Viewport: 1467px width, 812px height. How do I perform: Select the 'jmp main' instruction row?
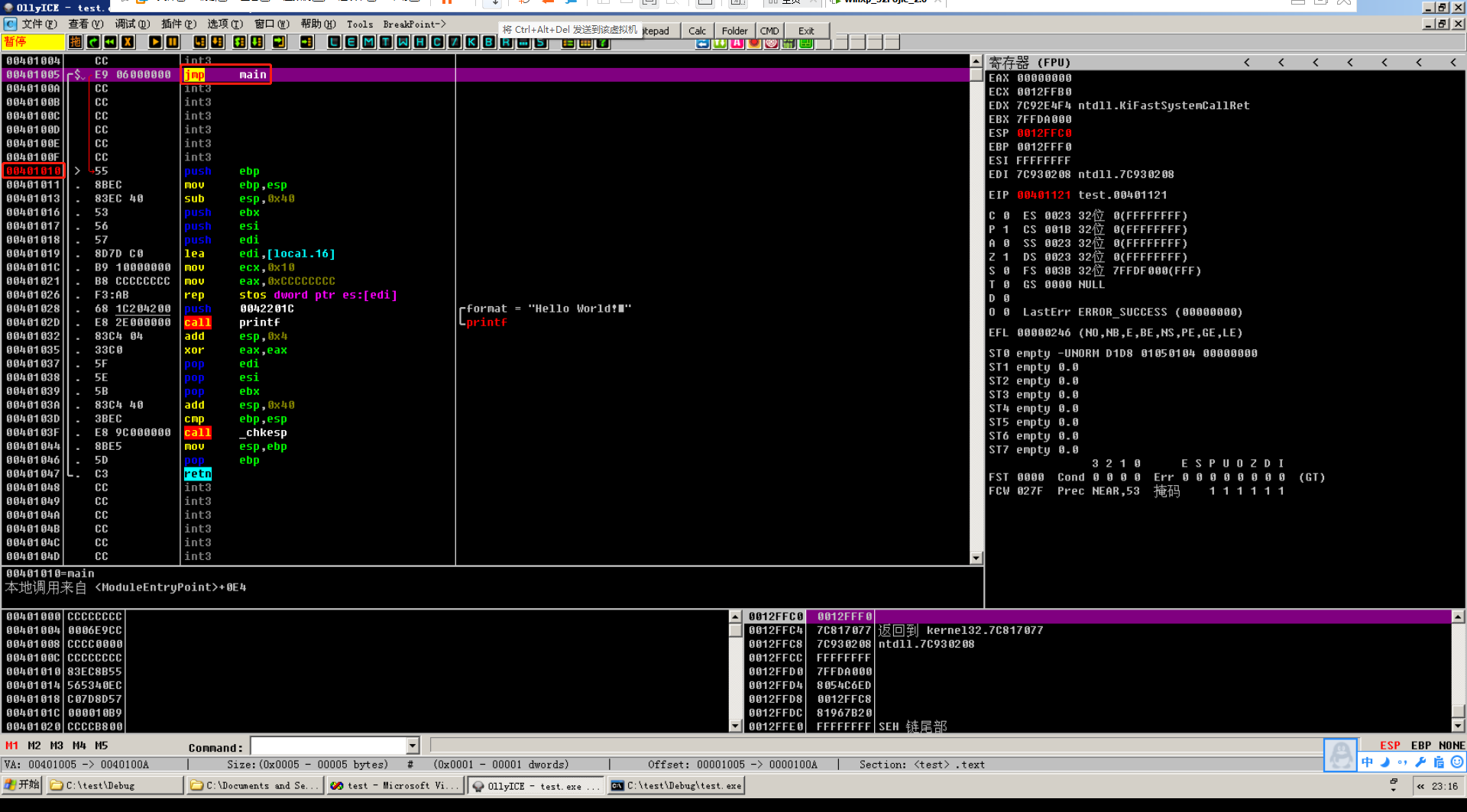click(x=486, y=75)
